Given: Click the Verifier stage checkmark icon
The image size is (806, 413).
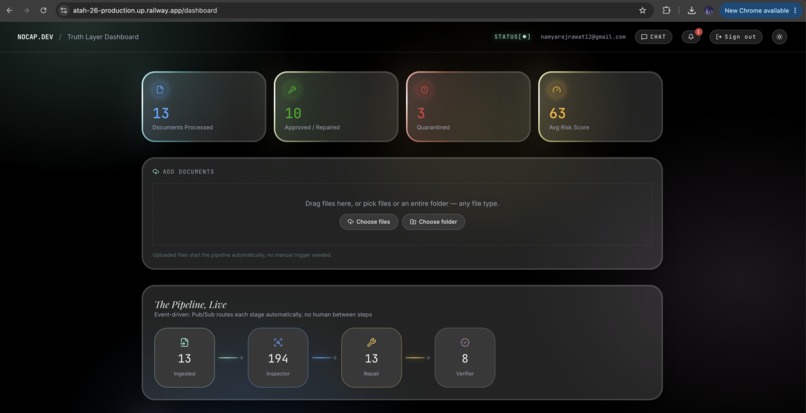Looking at the screenshot, I should 465,343.
